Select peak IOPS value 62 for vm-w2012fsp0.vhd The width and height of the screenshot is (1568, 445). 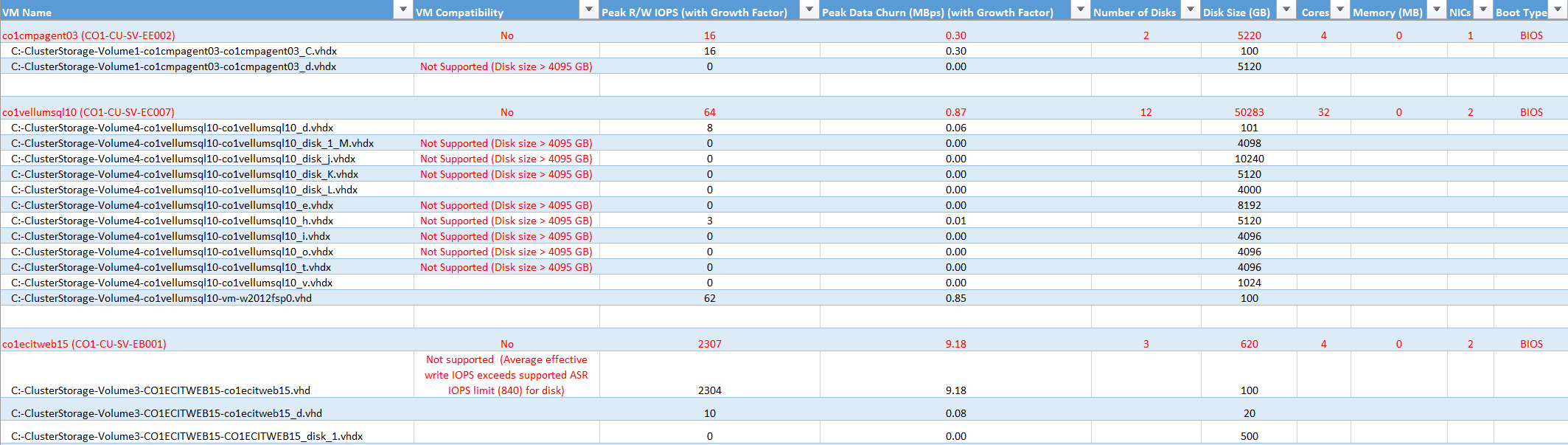710,298
